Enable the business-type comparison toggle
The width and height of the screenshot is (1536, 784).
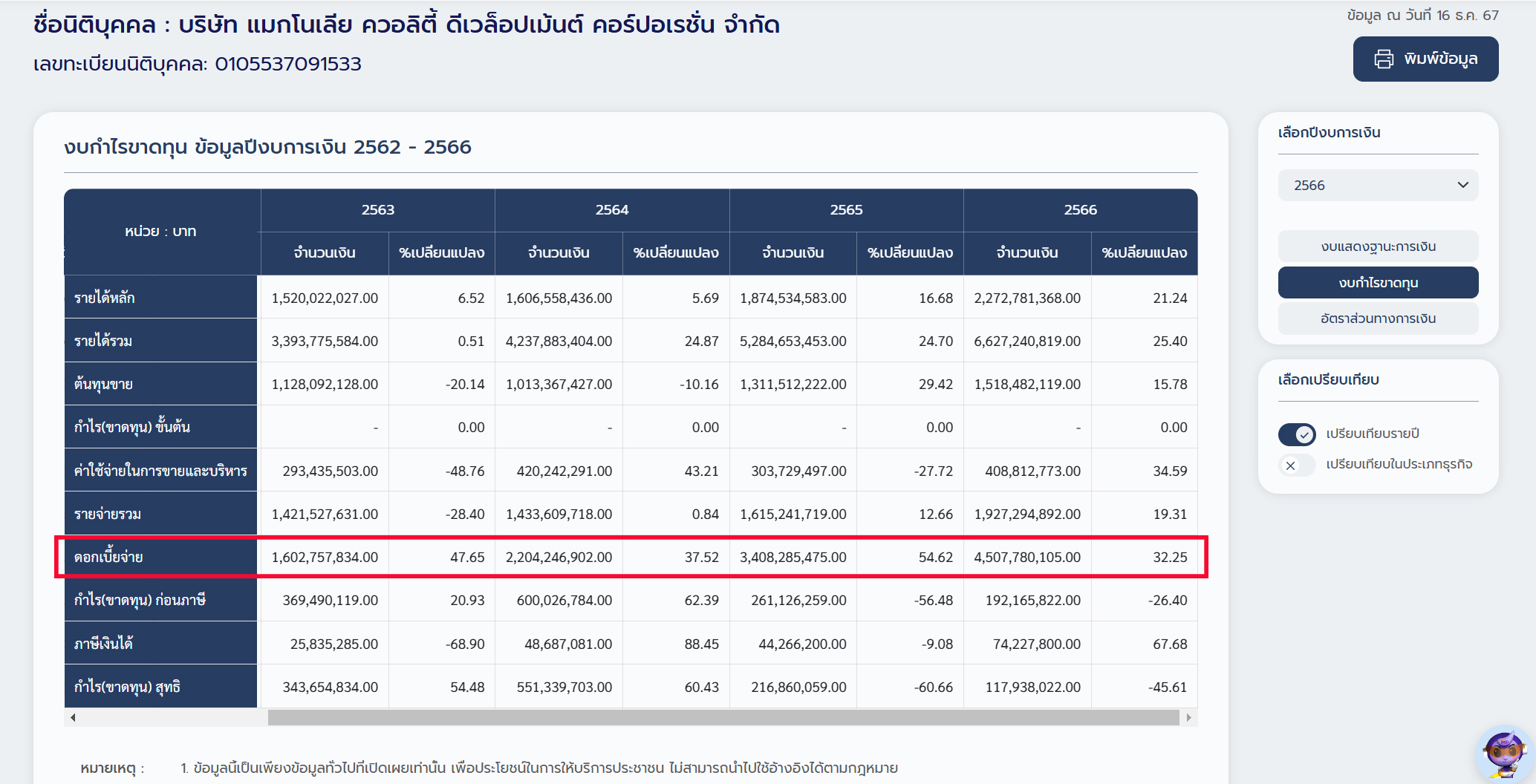[1296, 465]
